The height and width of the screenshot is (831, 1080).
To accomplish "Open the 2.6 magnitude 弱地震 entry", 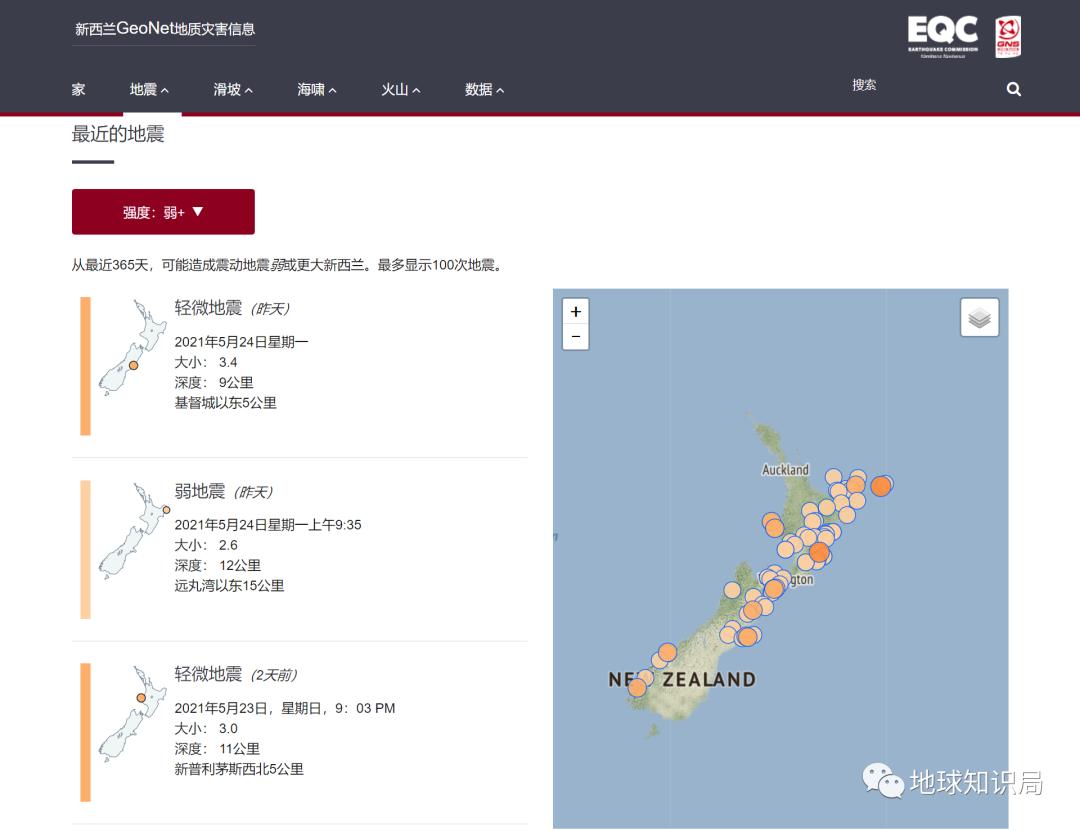I will 200,491.
